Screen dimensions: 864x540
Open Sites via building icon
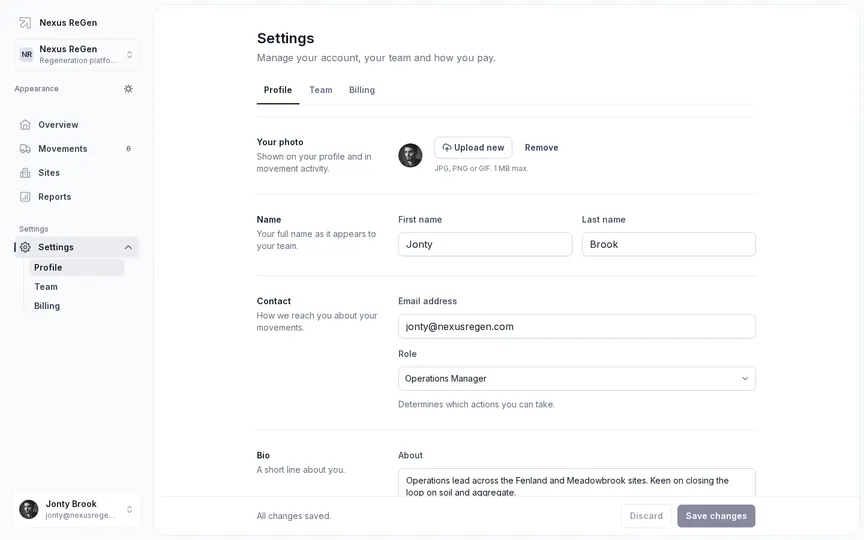(x=25, y=172)
